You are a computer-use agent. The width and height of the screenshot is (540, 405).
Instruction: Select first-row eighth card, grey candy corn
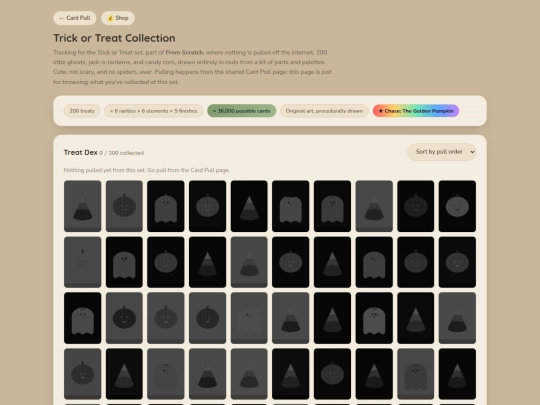click(374, 206)
